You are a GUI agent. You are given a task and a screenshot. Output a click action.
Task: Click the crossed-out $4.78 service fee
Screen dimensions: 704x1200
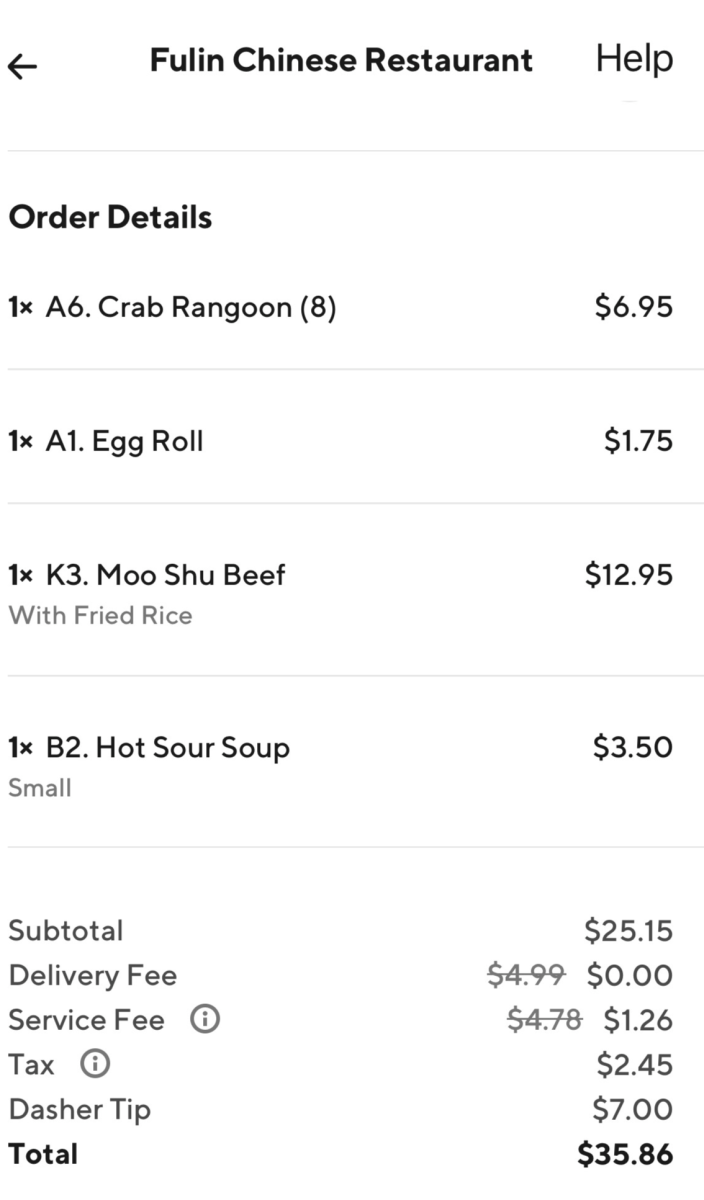coord(544,1020)
